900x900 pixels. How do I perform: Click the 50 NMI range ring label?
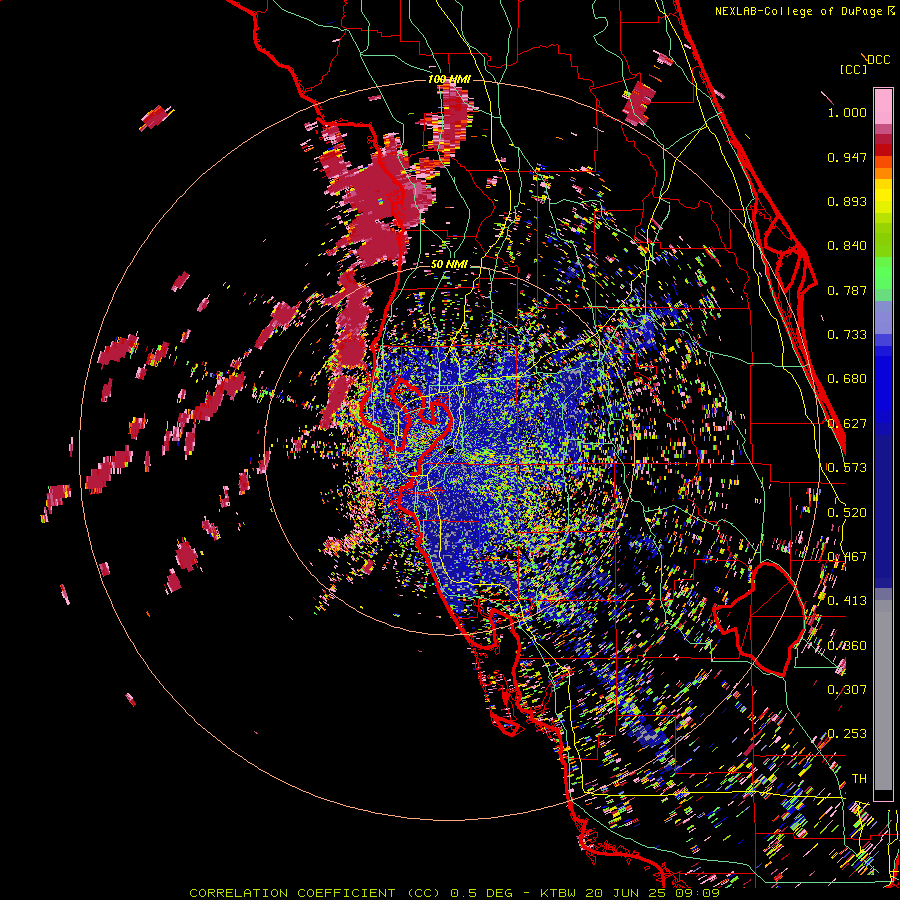coord(449,264)
